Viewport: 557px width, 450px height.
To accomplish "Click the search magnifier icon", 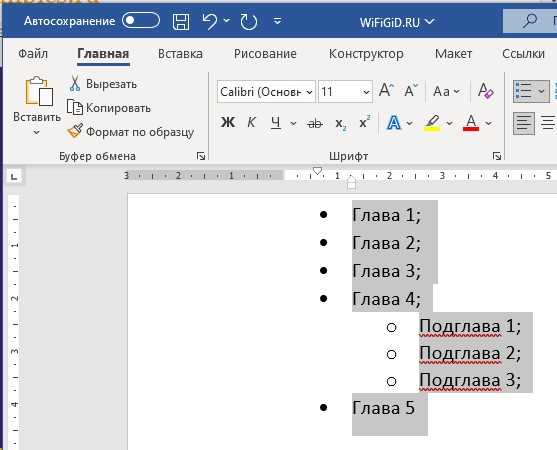I will pos(530,21).
